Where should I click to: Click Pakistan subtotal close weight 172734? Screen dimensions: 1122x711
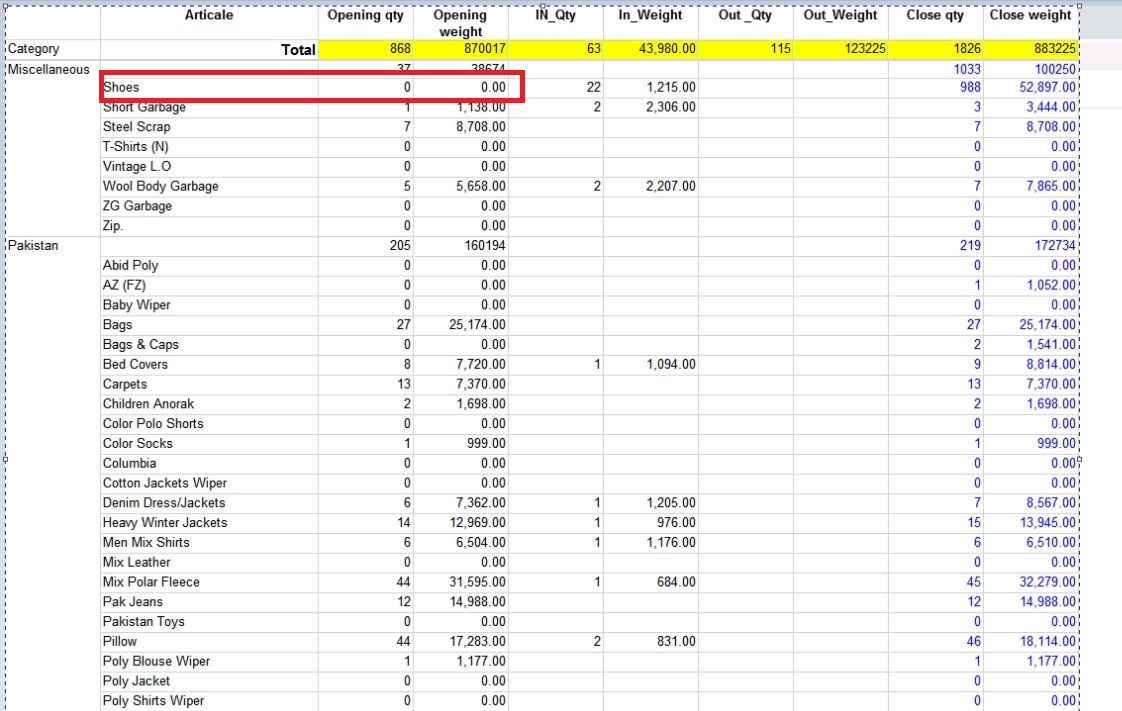1054,245
